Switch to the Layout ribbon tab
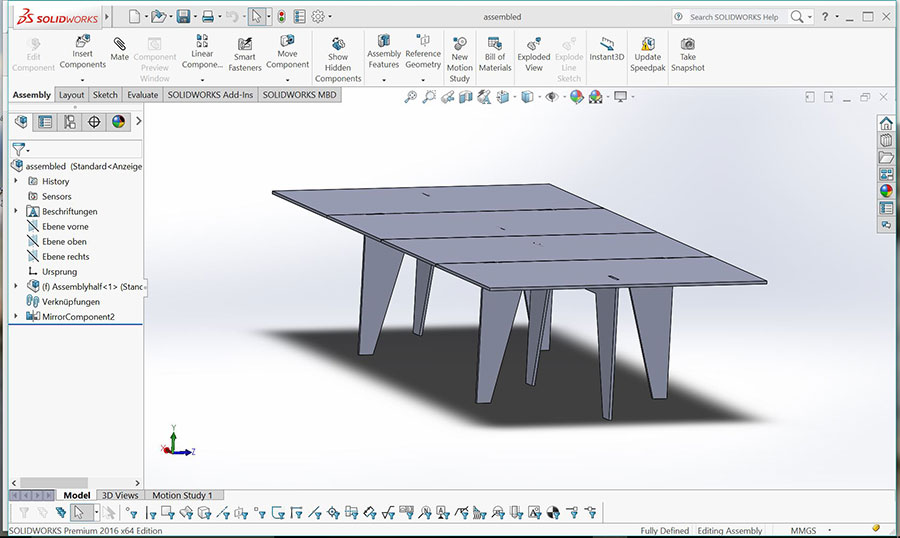This screenshot has width=900, height=538. [72, 95]
